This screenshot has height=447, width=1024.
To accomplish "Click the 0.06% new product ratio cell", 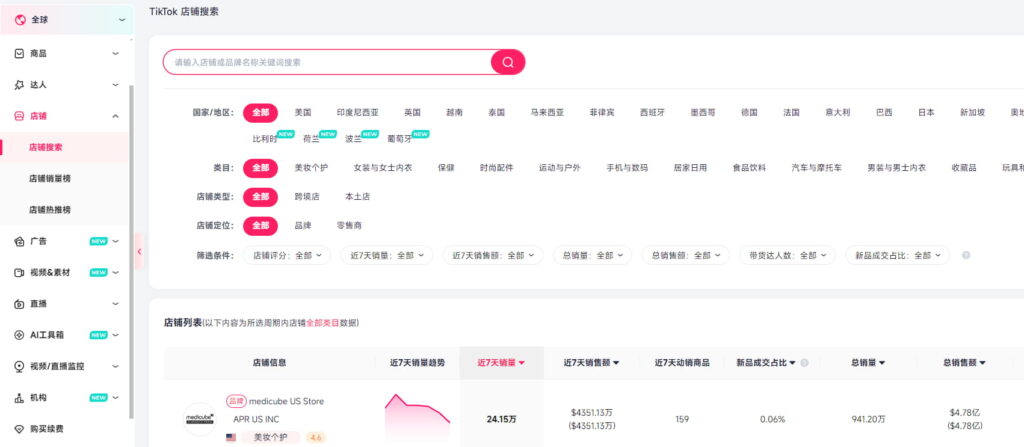I will pyautogui.click(x=772, y=420).
